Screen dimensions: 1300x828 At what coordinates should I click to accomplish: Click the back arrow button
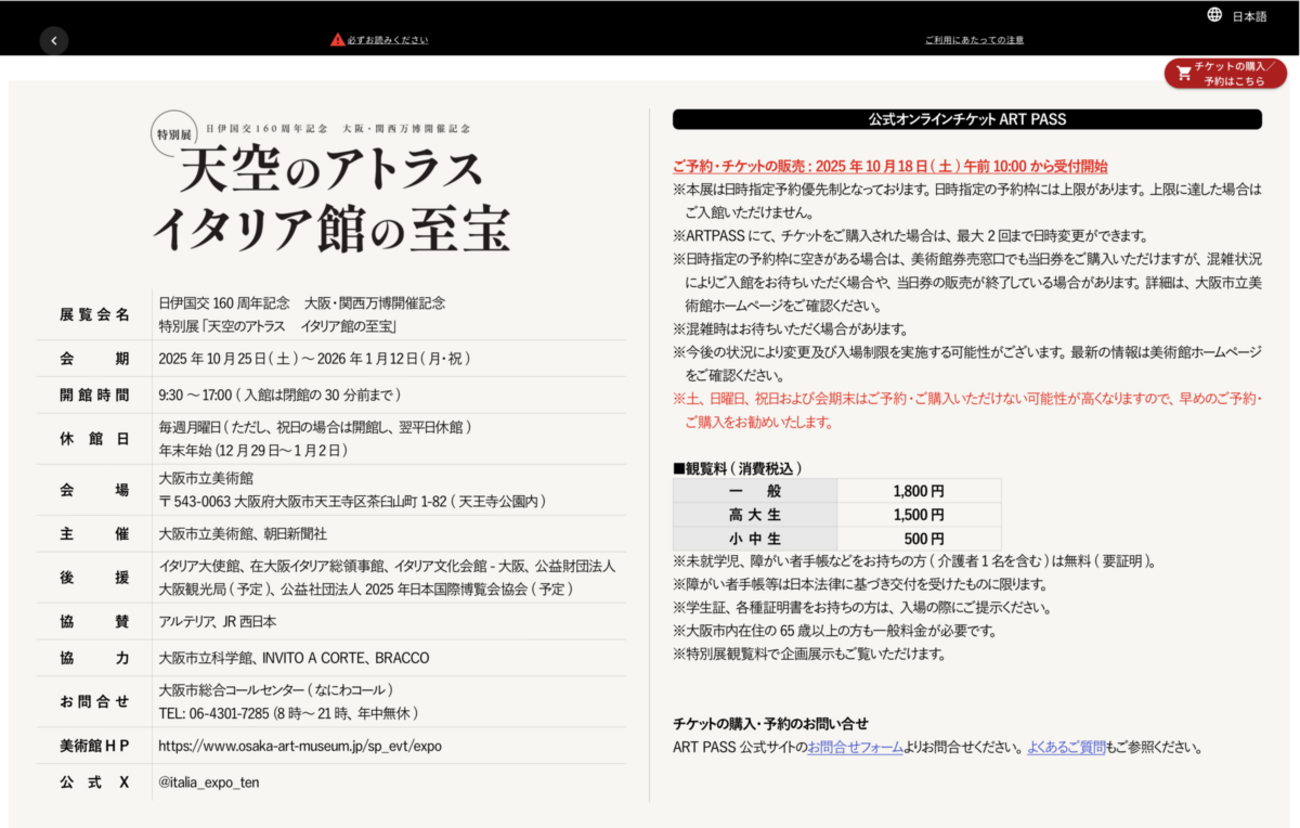pos(54,40)
